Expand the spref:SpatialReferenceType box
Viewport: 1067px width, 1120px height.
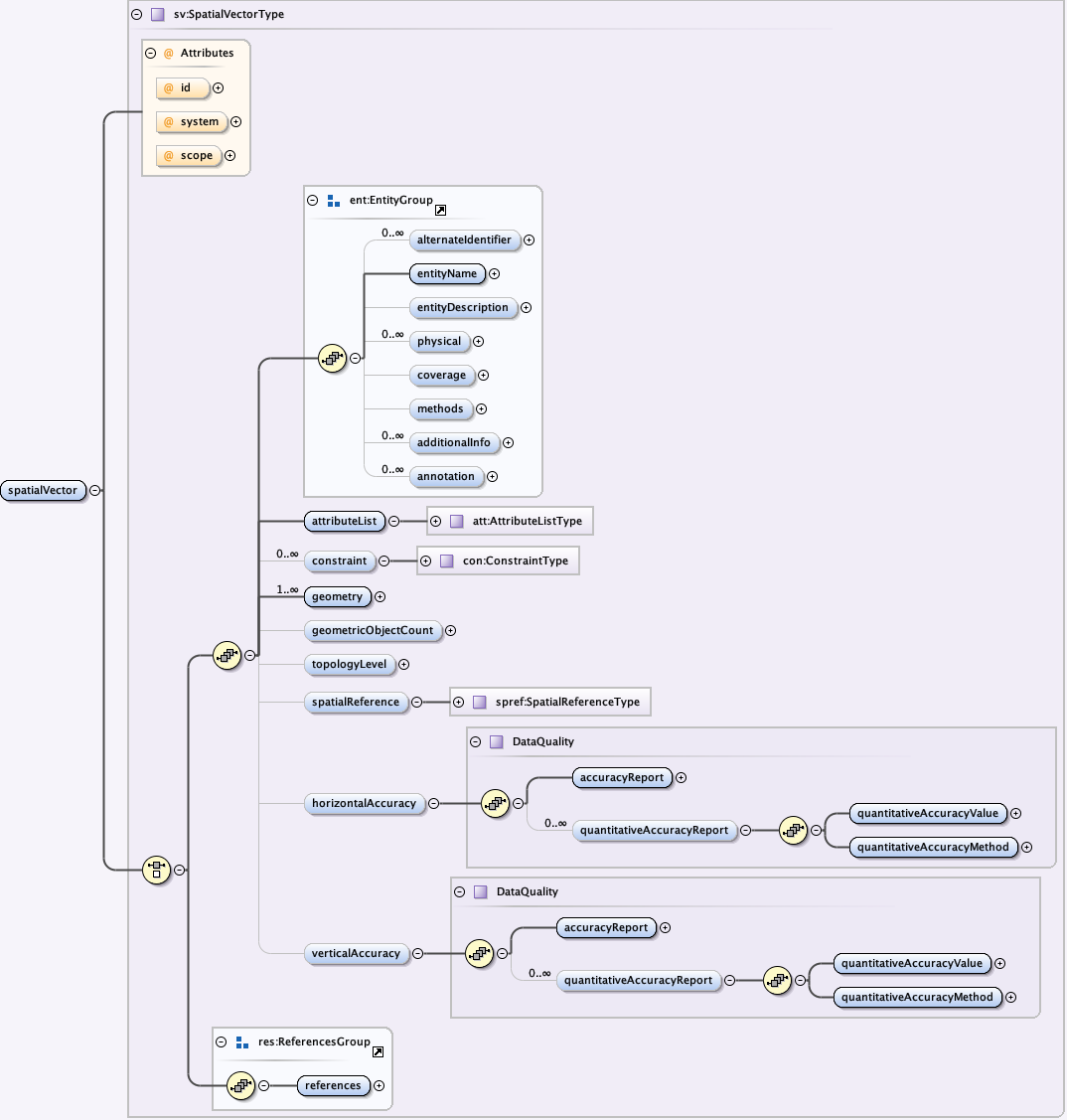pyautogui.click(x=458, y=702)
